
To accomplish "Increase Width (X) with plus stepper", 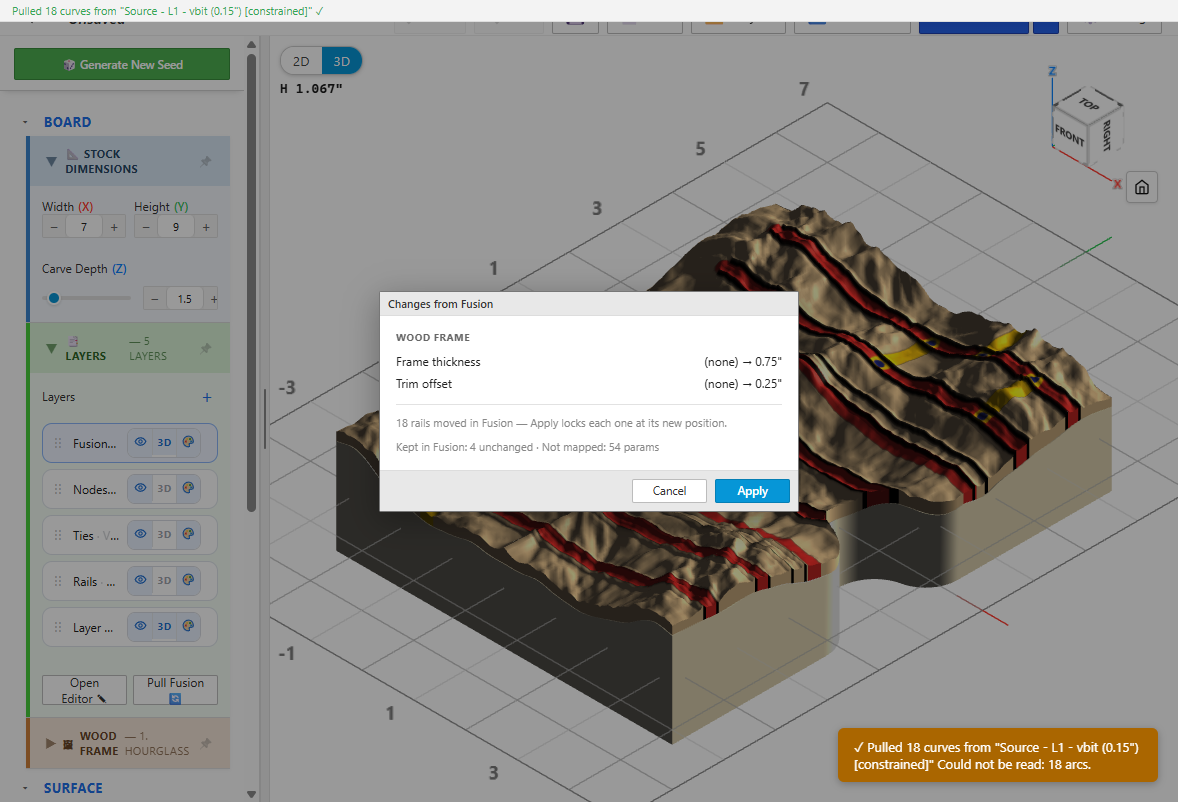I will pyautogui.click(x=114, y=227).
